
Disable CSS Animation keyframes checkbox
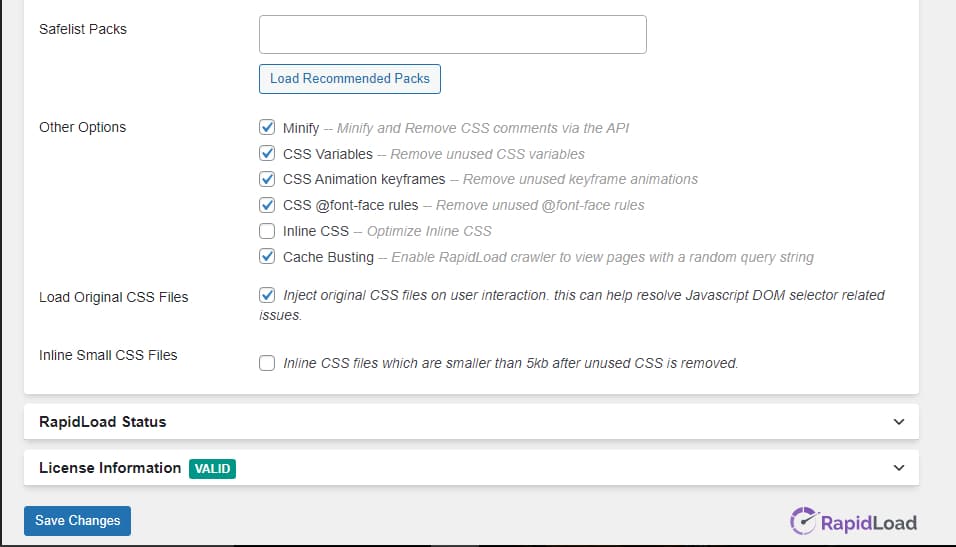[266, 179]
